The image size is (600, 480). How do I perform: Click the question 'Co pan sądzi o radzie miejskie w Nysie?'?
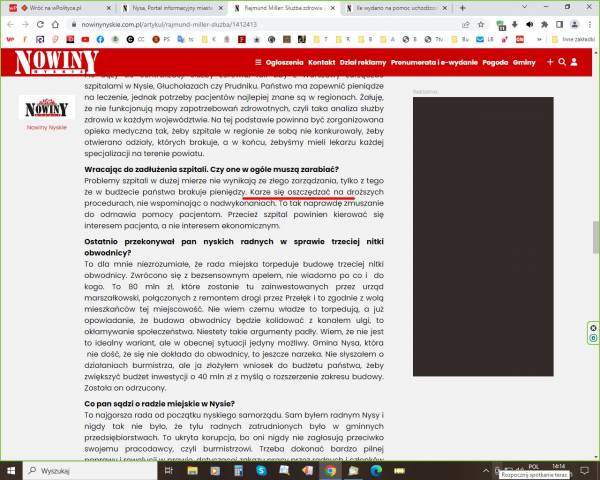coord(160,404)
